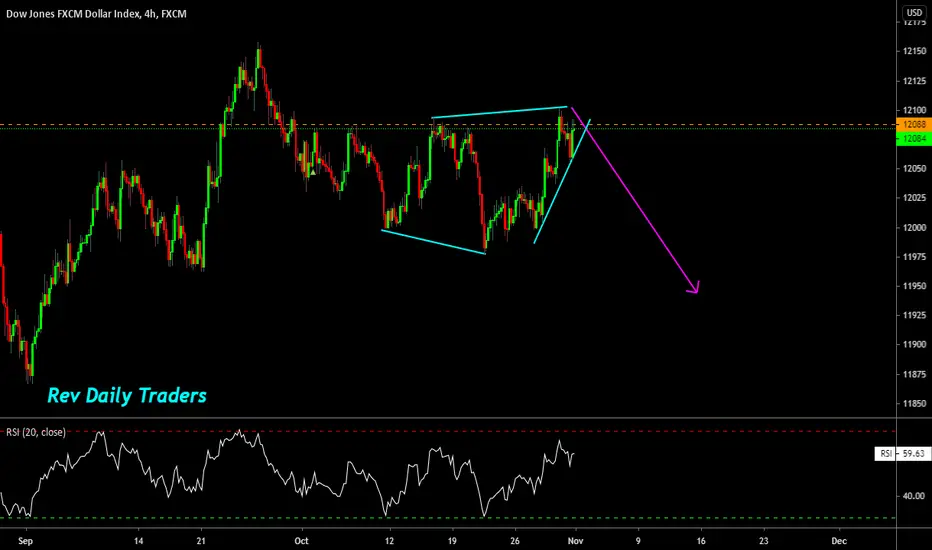Click the 12050 price axis label
Screen dimensions: 932x550
pyautogui.click(x=914, y=169)
